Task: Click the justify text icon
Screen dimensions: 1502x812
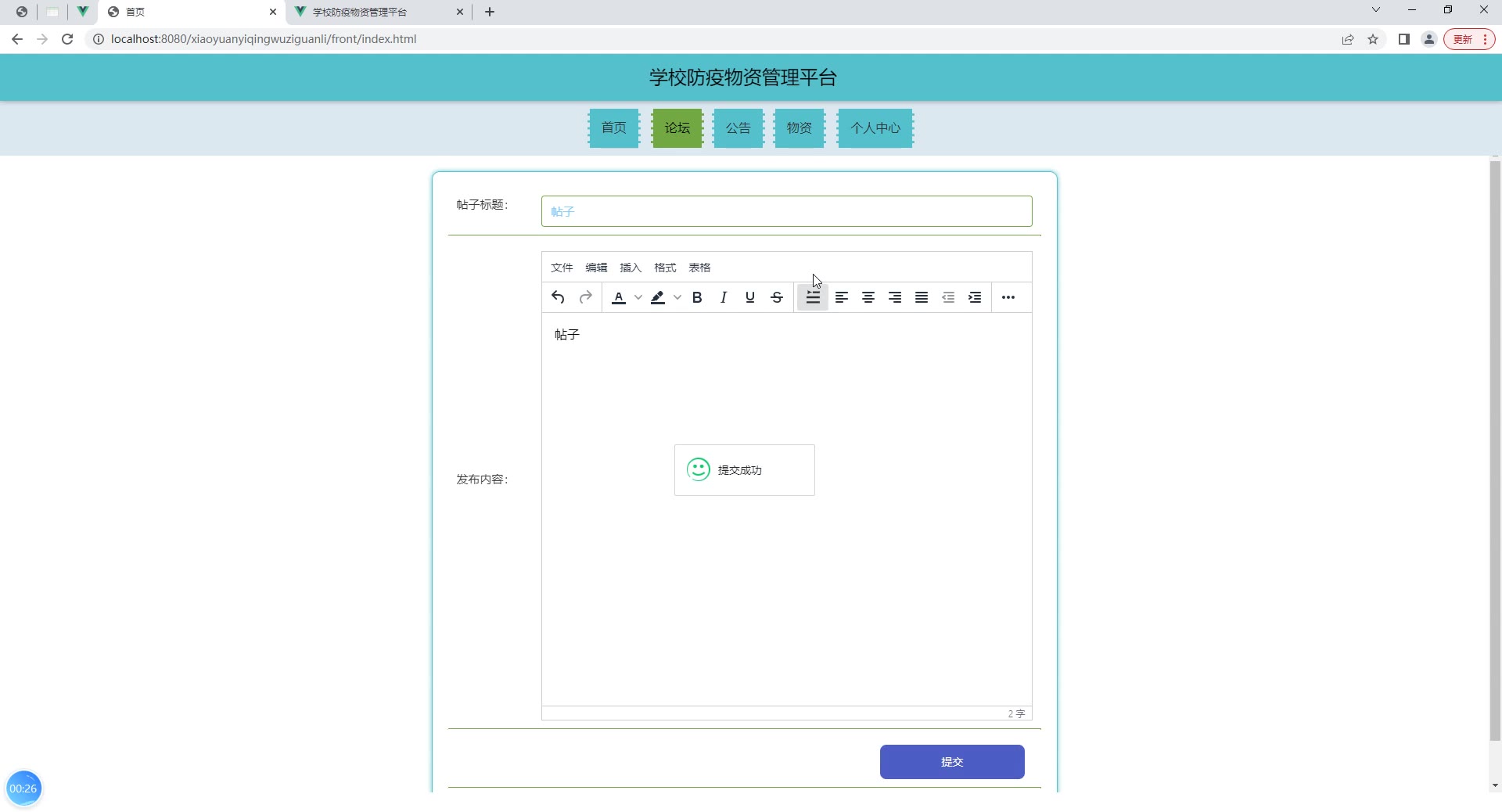Action: pos(922,297)
